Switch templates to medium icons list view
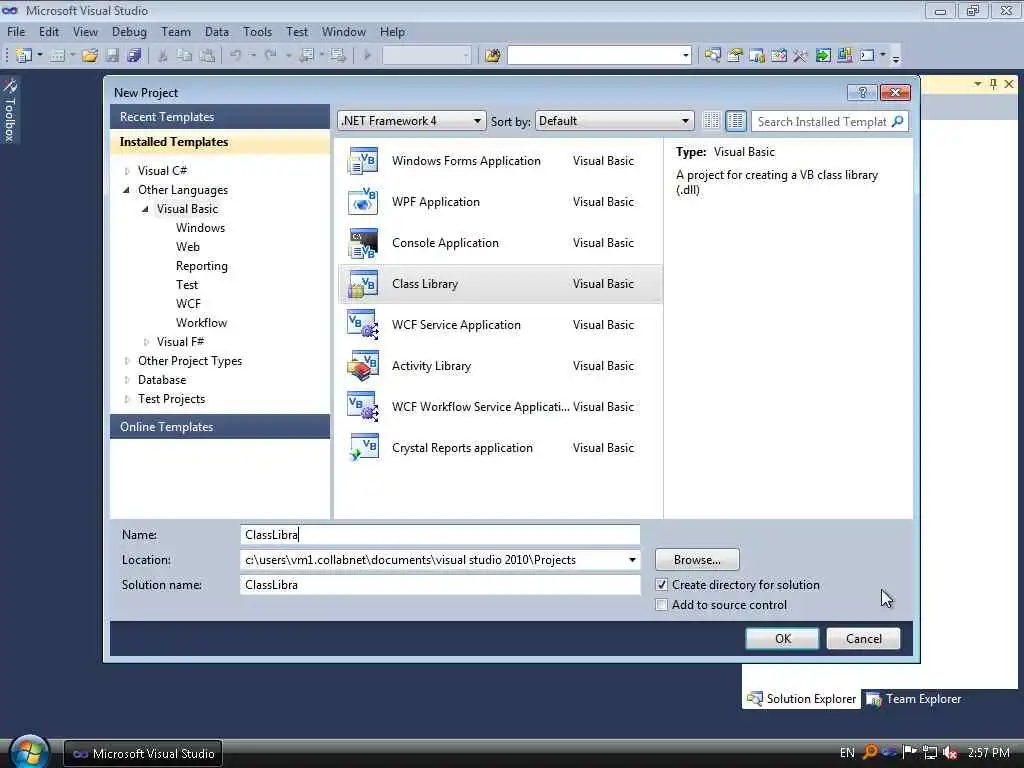This screenshot has height=768, width=1024. (736, 121)
